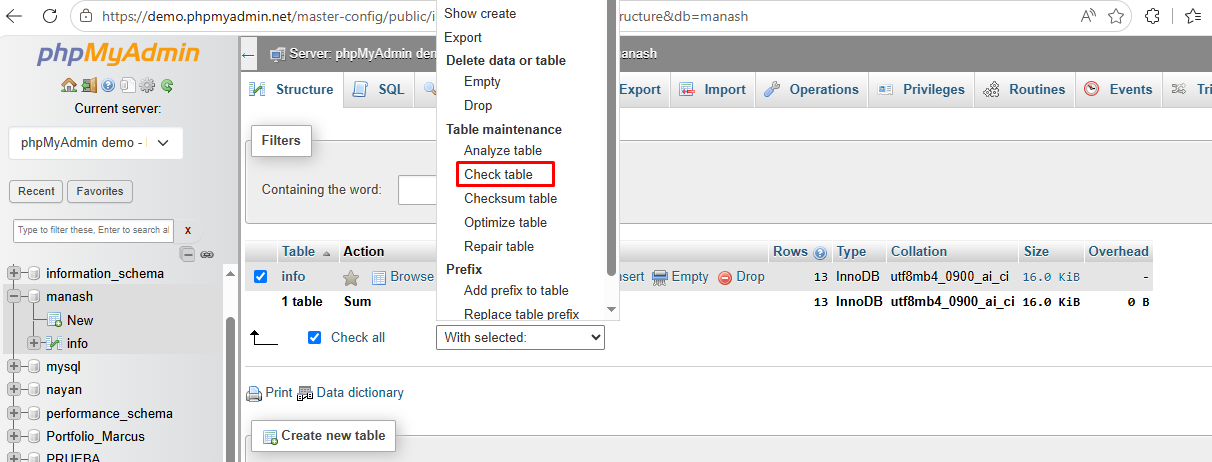The width and height of the screenshot is (1212, 462).
Task: Click the dropdown list scrollbar
Action: coord(612,140)
